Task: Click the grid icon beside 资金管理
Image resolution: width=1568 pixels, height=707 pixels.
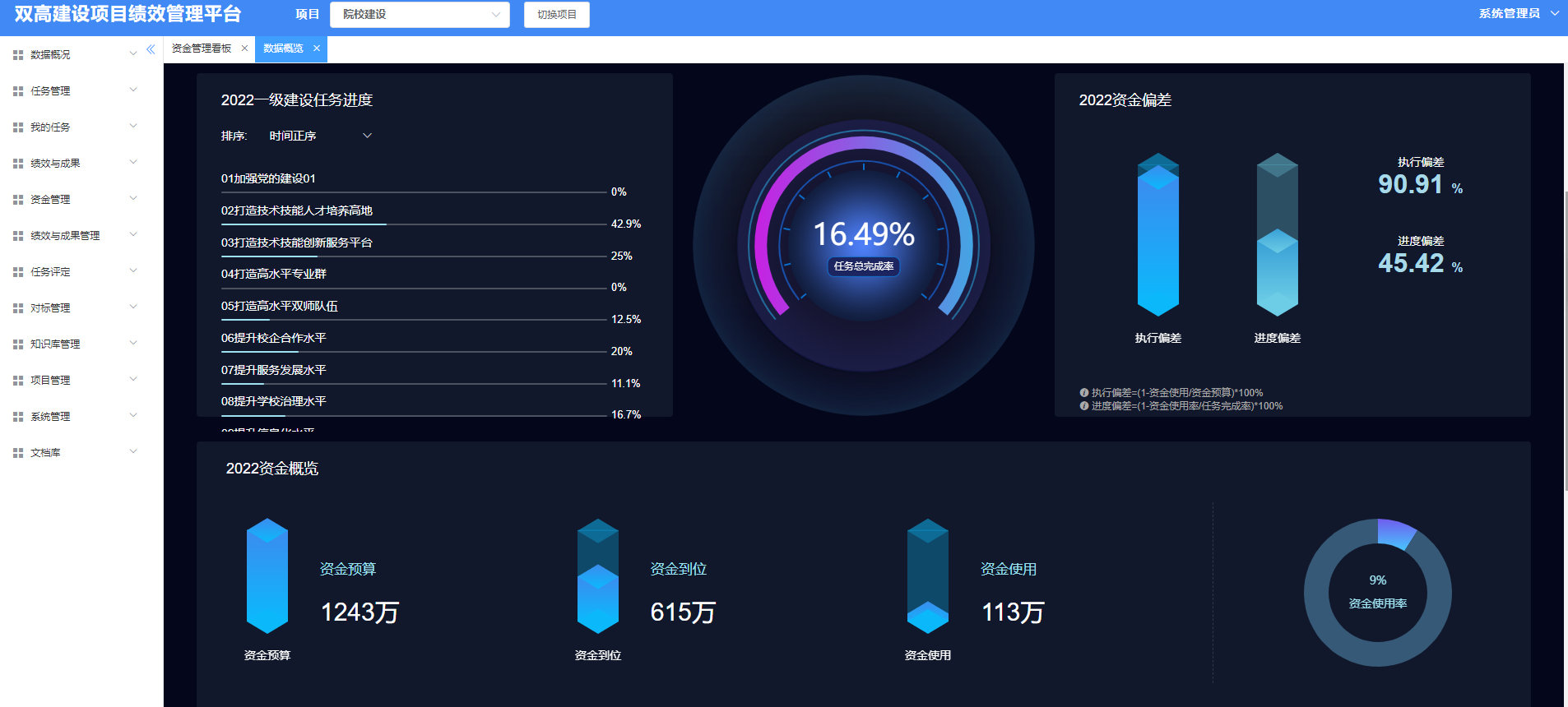Action: (18, 200)
